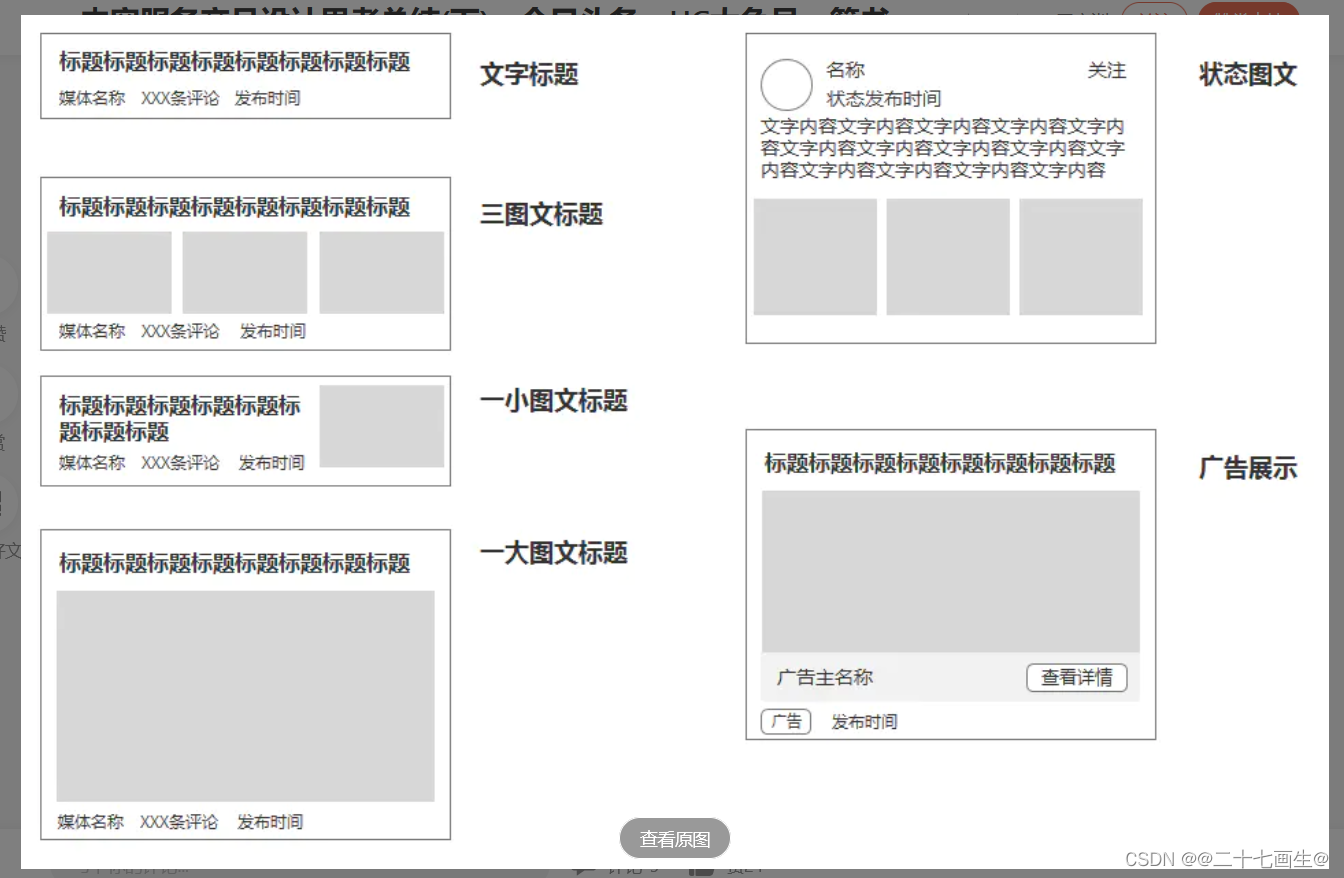Click 媒体名称 in the 一大图文标题 card

pyautogui.click(x=91, y=822)
